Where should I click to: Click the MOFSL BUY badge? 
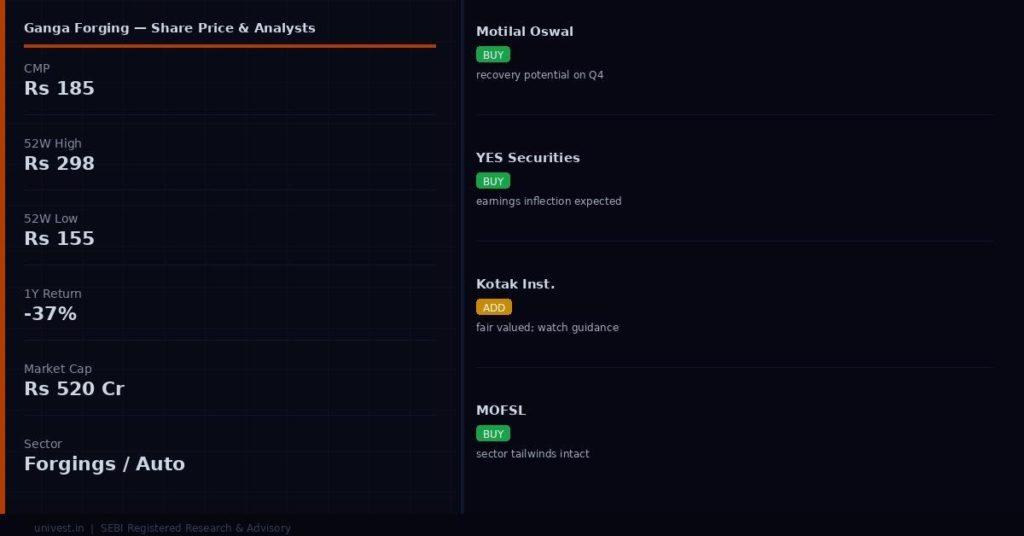493,434
